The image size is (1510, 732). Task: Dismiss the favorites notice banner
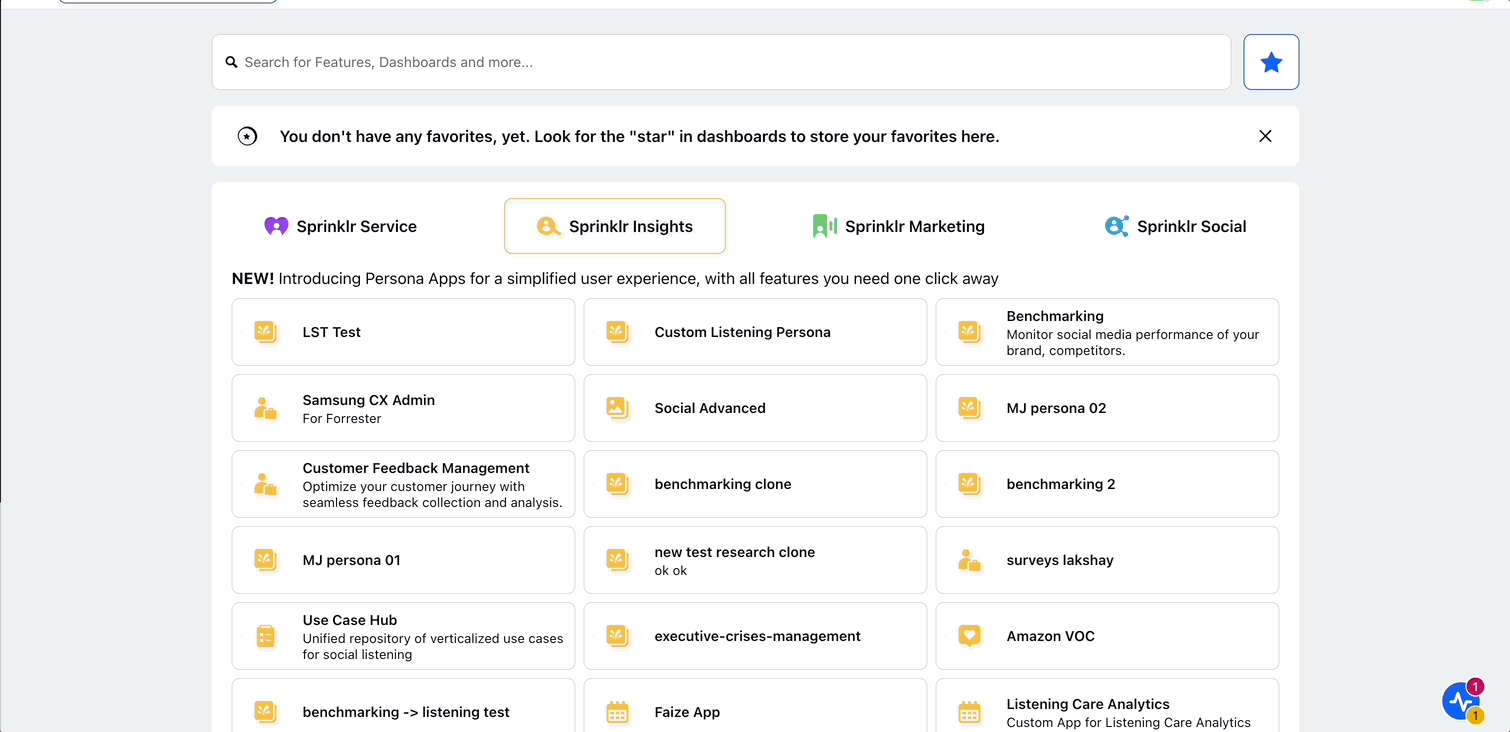coord(1265,136)
